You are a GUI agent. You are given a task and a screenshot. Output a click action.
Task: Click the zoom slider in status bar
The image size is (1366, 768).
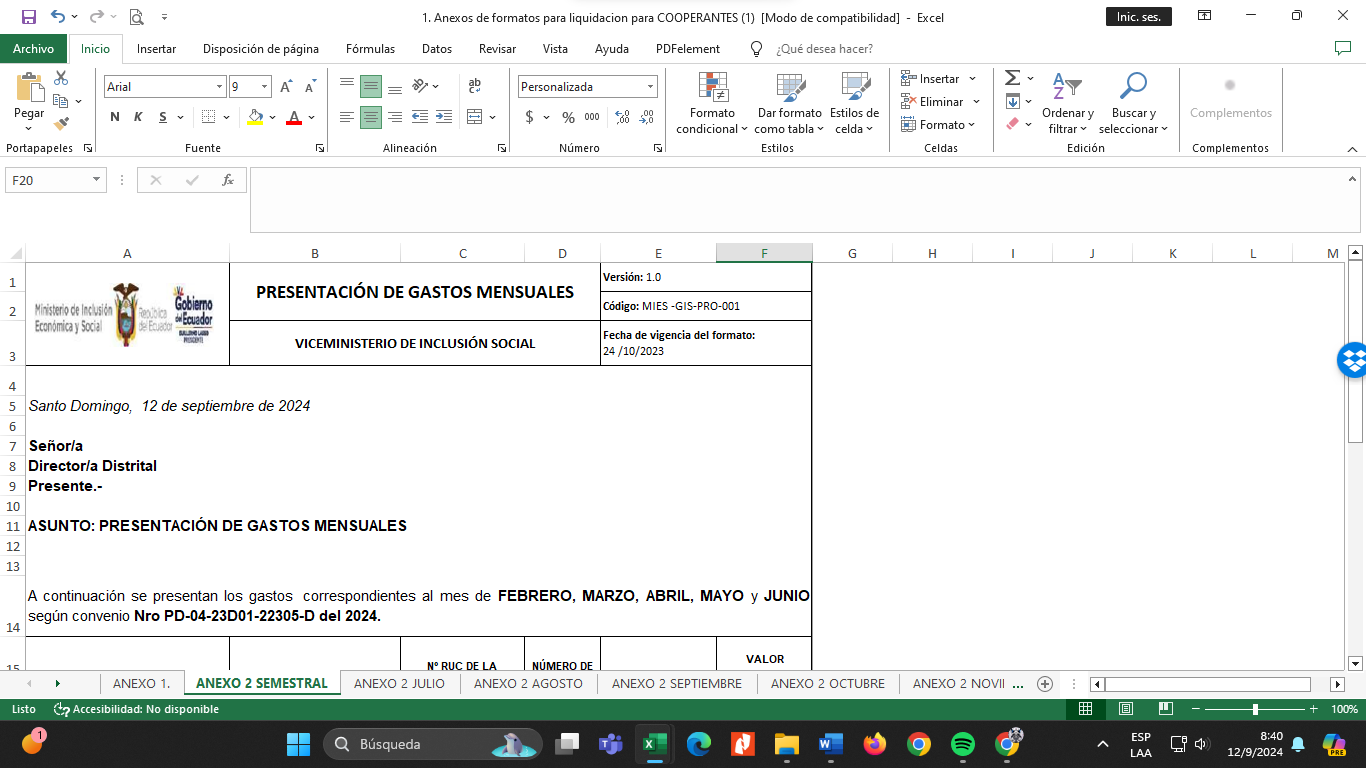click(x=1255, y=709)
